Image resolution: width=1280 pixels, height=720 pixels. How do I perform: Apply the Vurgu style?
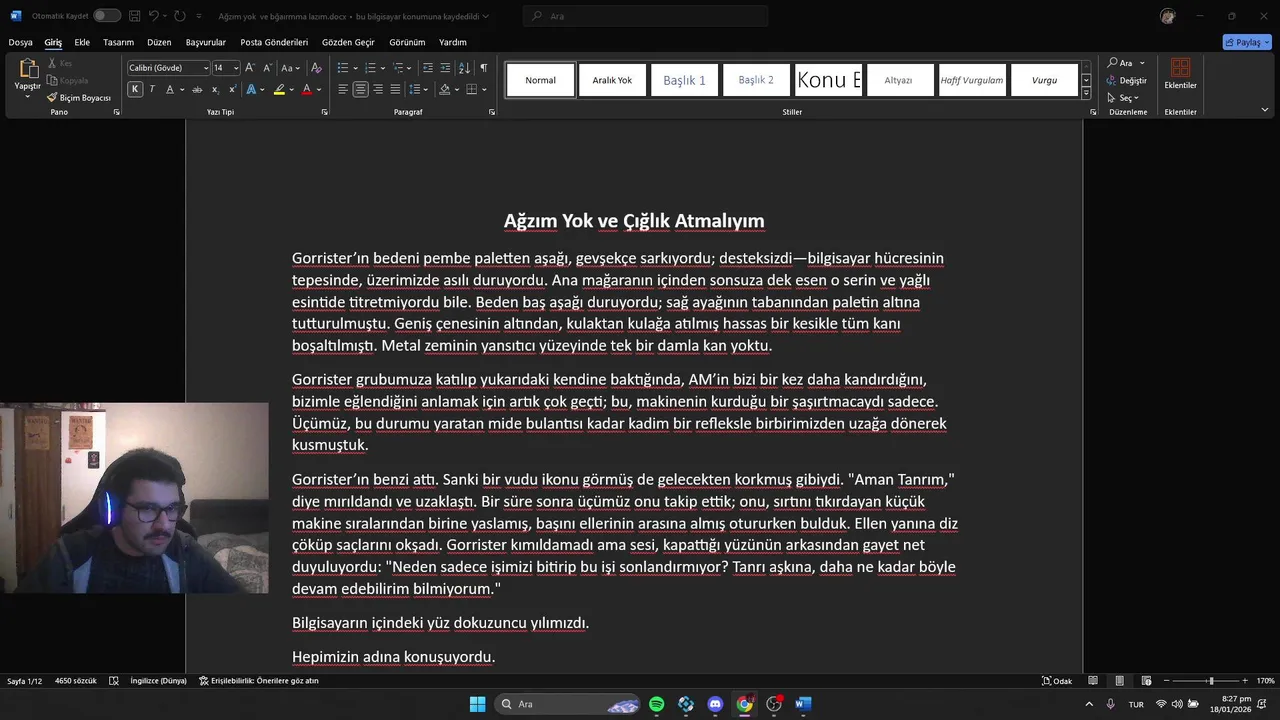pos(1045,80)
